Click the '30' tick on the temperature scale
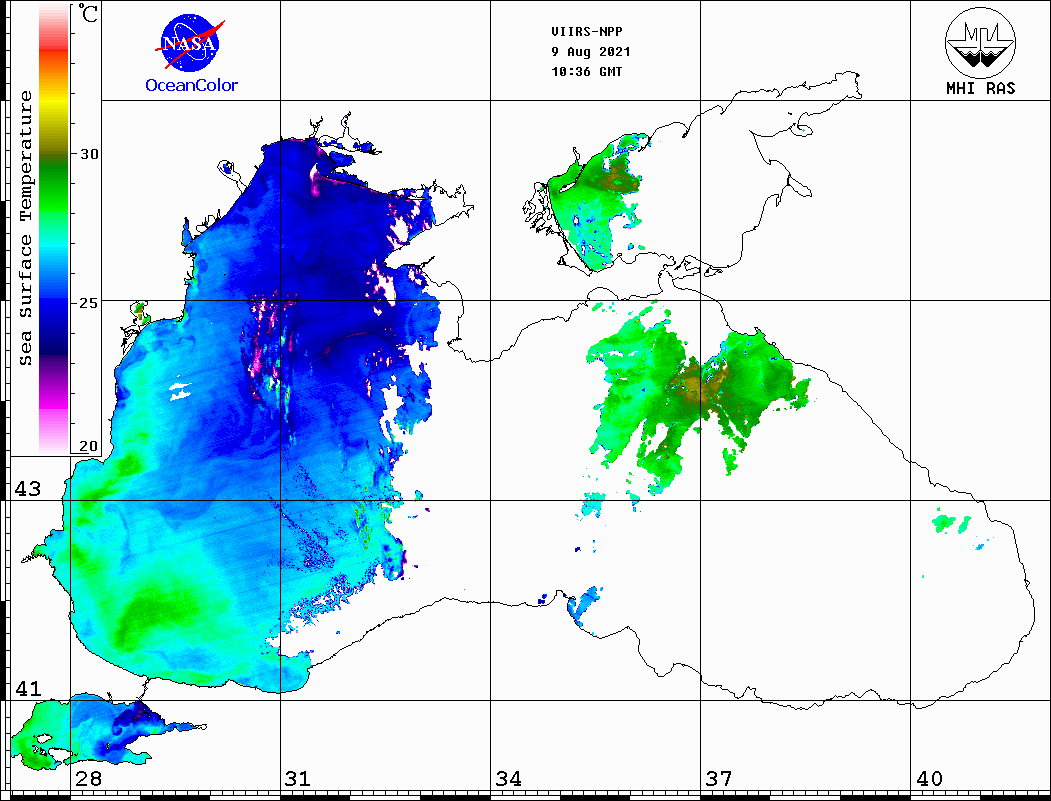Image resolution: width=1051 pixels, height=801 pixels. (89, 153)
